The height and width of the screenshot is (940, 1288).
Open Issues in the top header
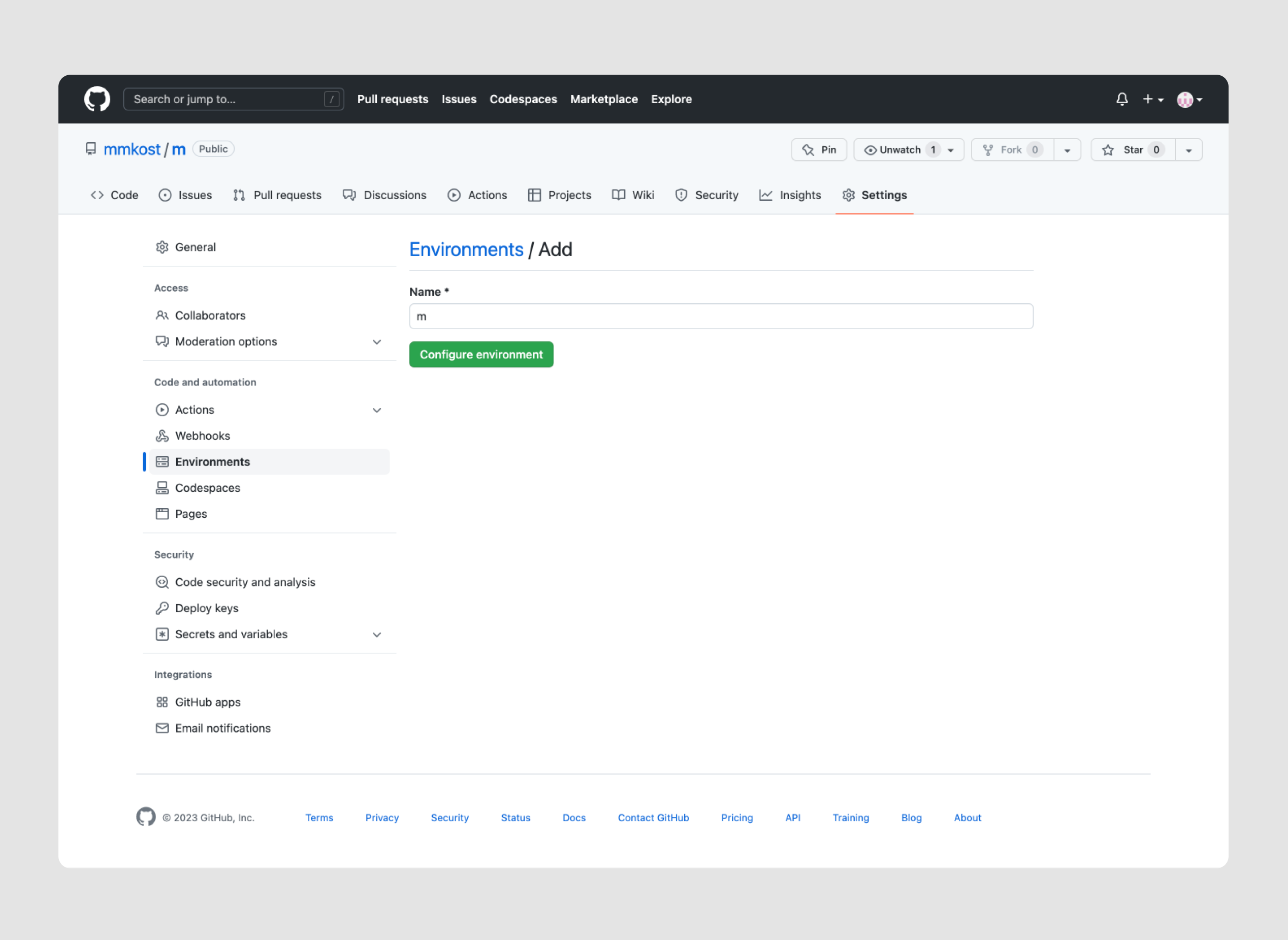[458, 99]
